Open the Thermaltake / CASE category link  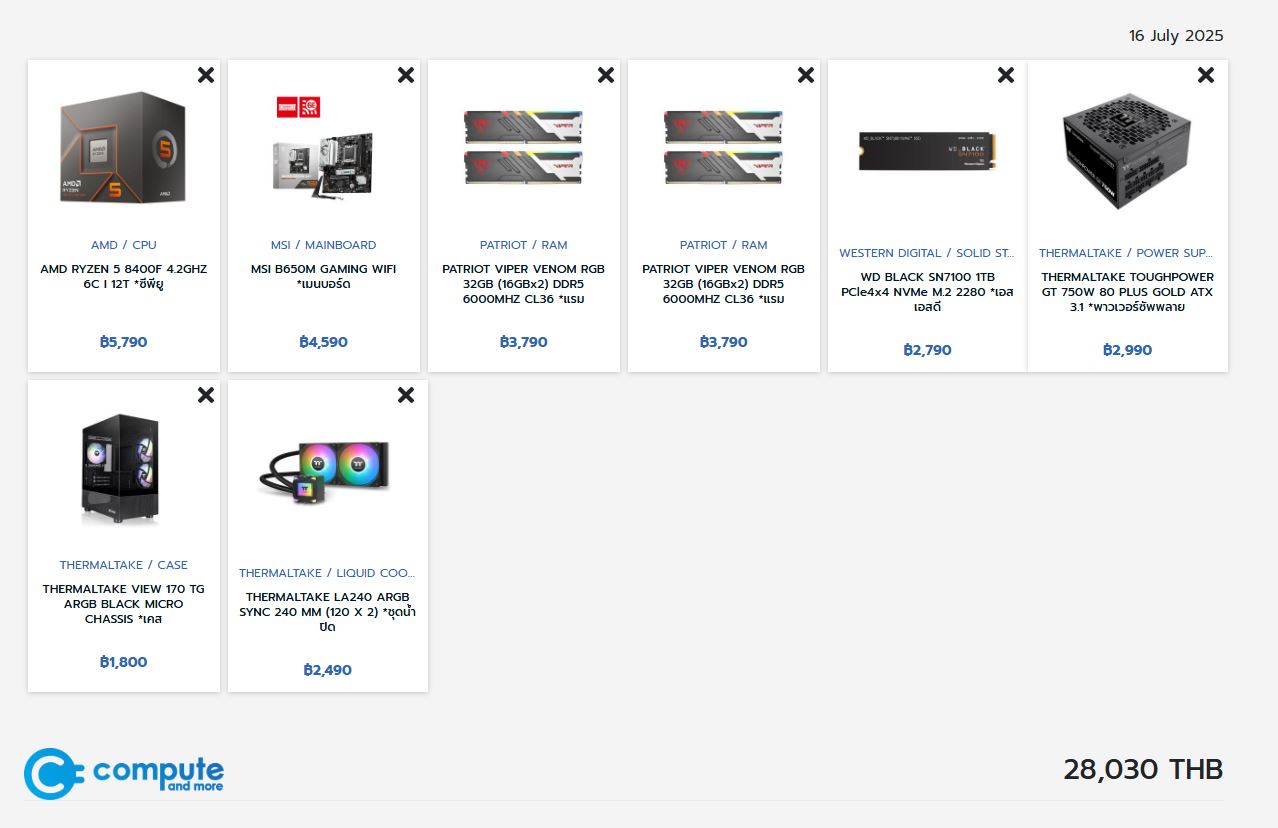click(x=124, y=565)
